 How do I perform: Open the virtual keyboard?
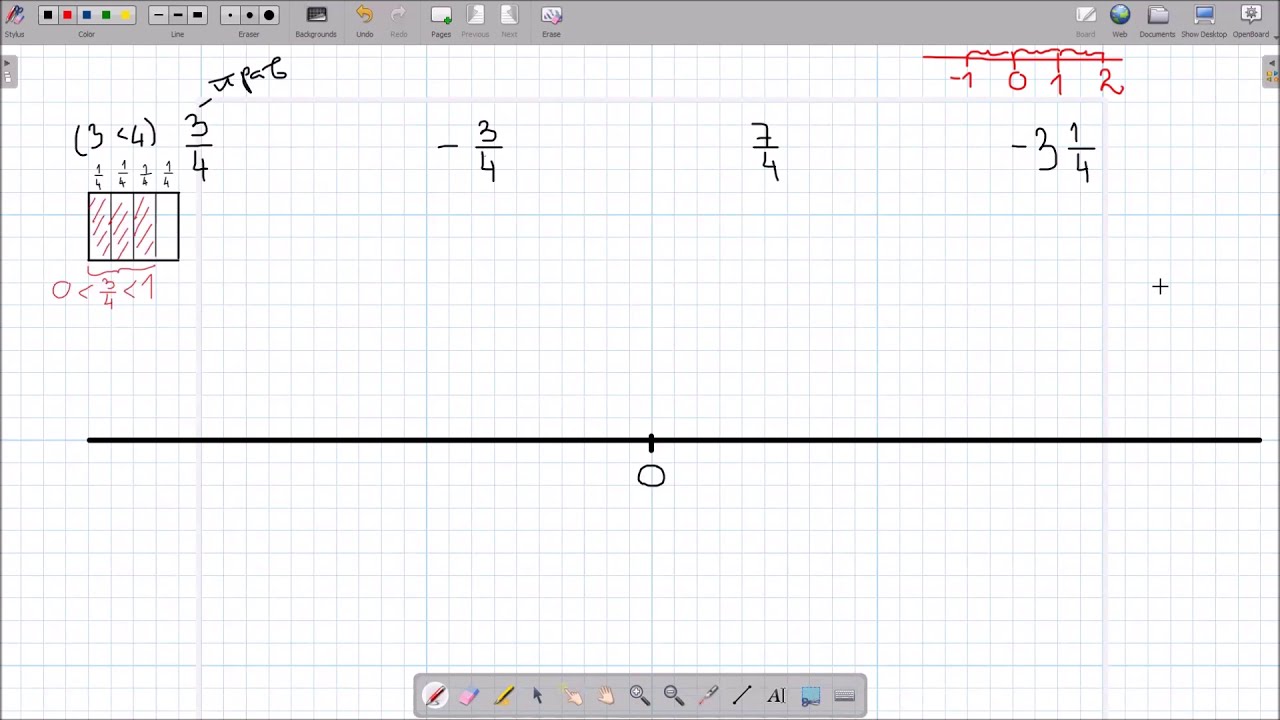coord(844,696)
